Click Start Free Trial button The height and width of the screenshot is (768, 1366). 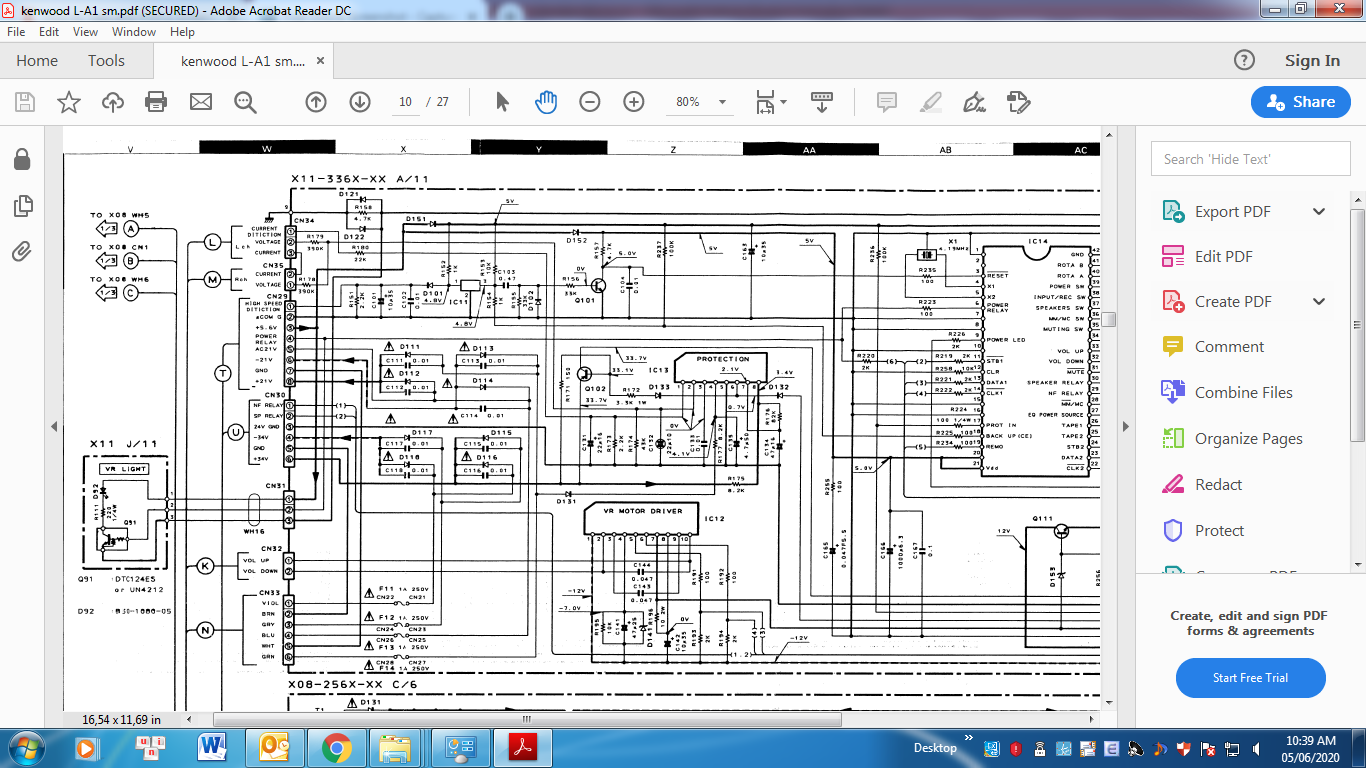(x=1250, y=678)
